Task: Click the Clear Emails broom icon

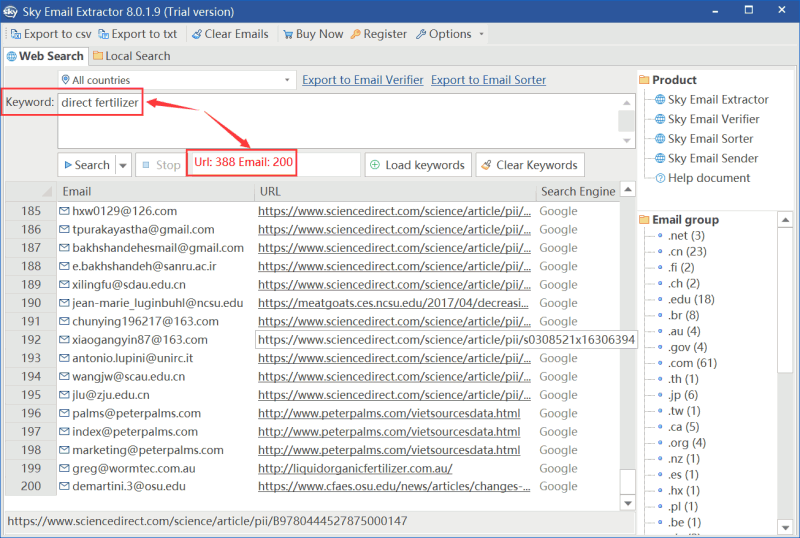Action: coord(197,34)
